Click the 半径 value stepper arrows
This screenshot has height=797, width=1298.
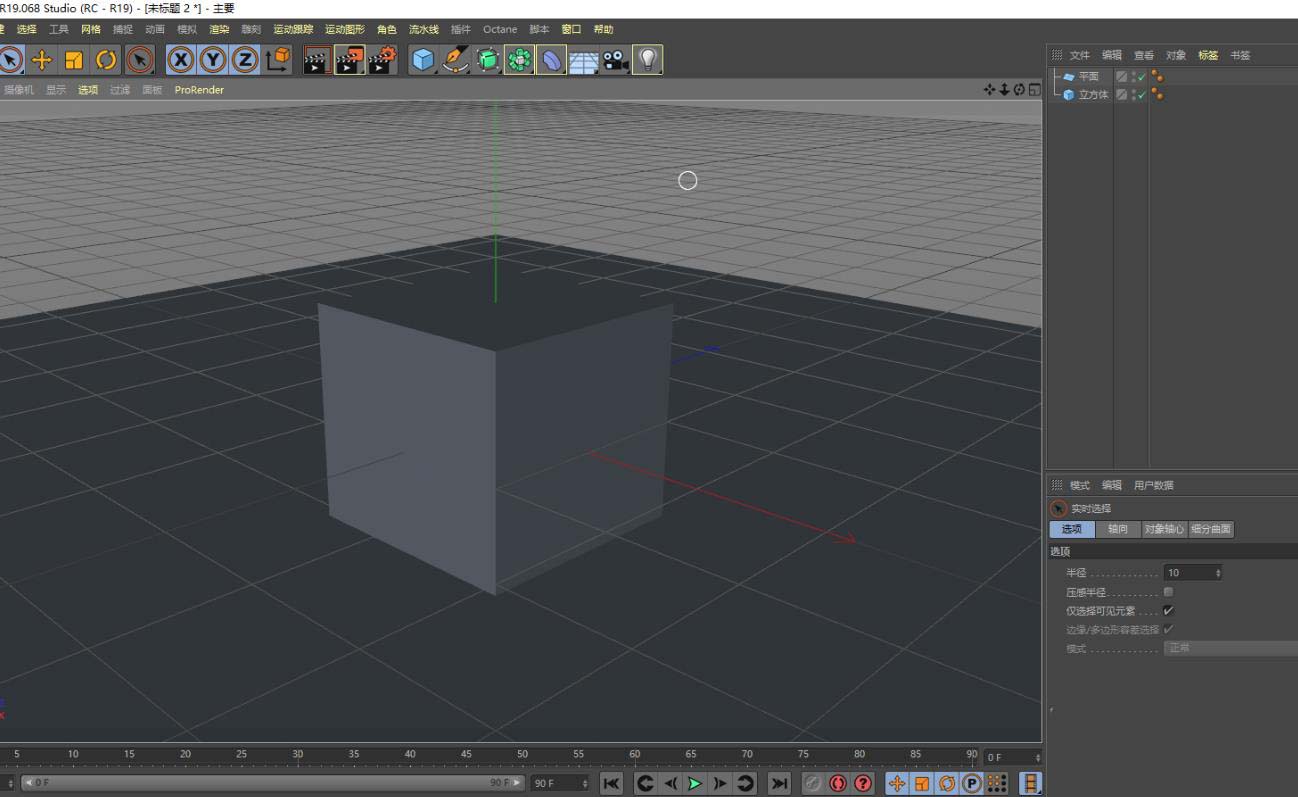1217,573
